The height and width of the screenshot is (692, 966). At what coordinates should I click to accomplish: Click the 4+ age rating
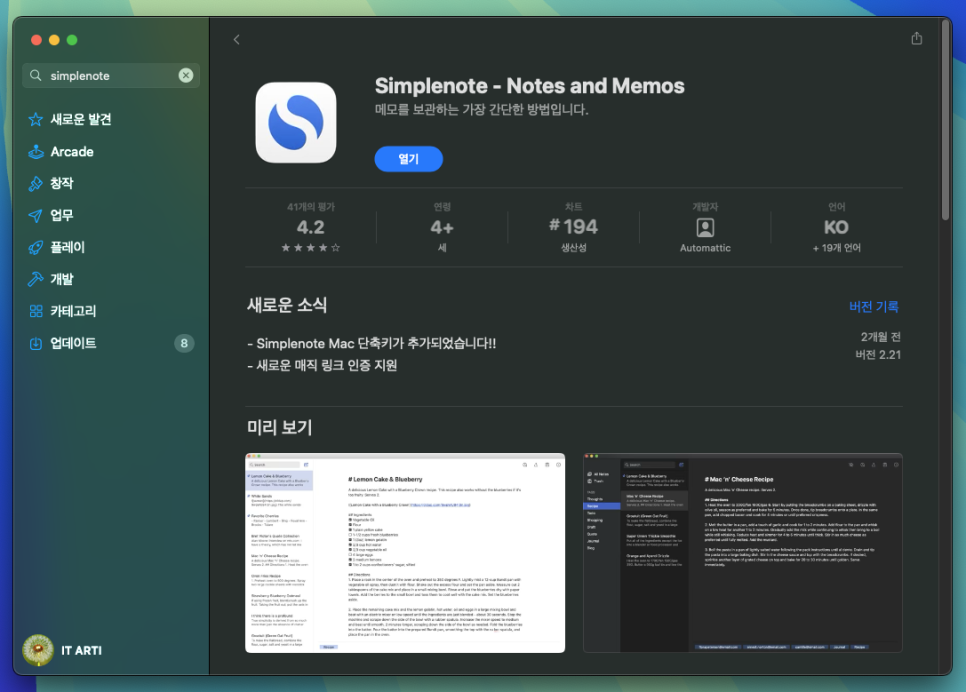[442, 227]
